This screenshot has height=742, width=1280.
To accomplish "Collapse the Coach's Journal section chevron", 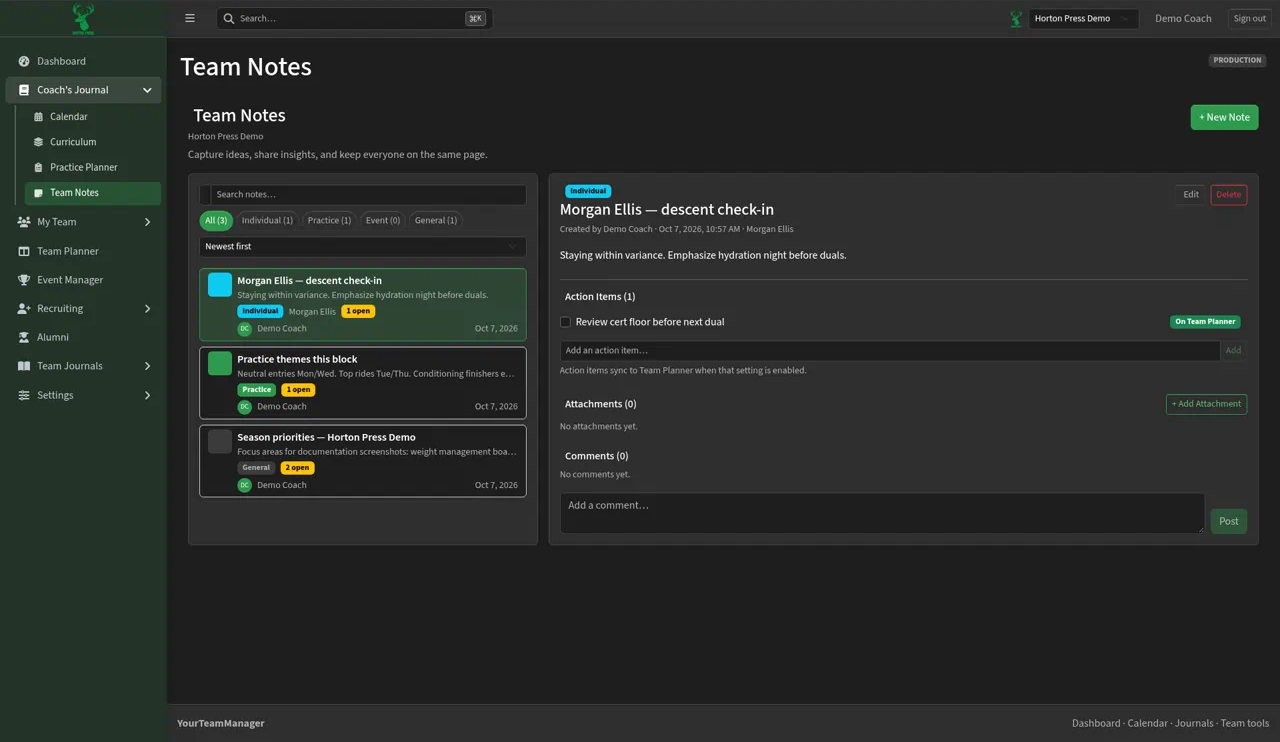I will [x=147, y=90].
